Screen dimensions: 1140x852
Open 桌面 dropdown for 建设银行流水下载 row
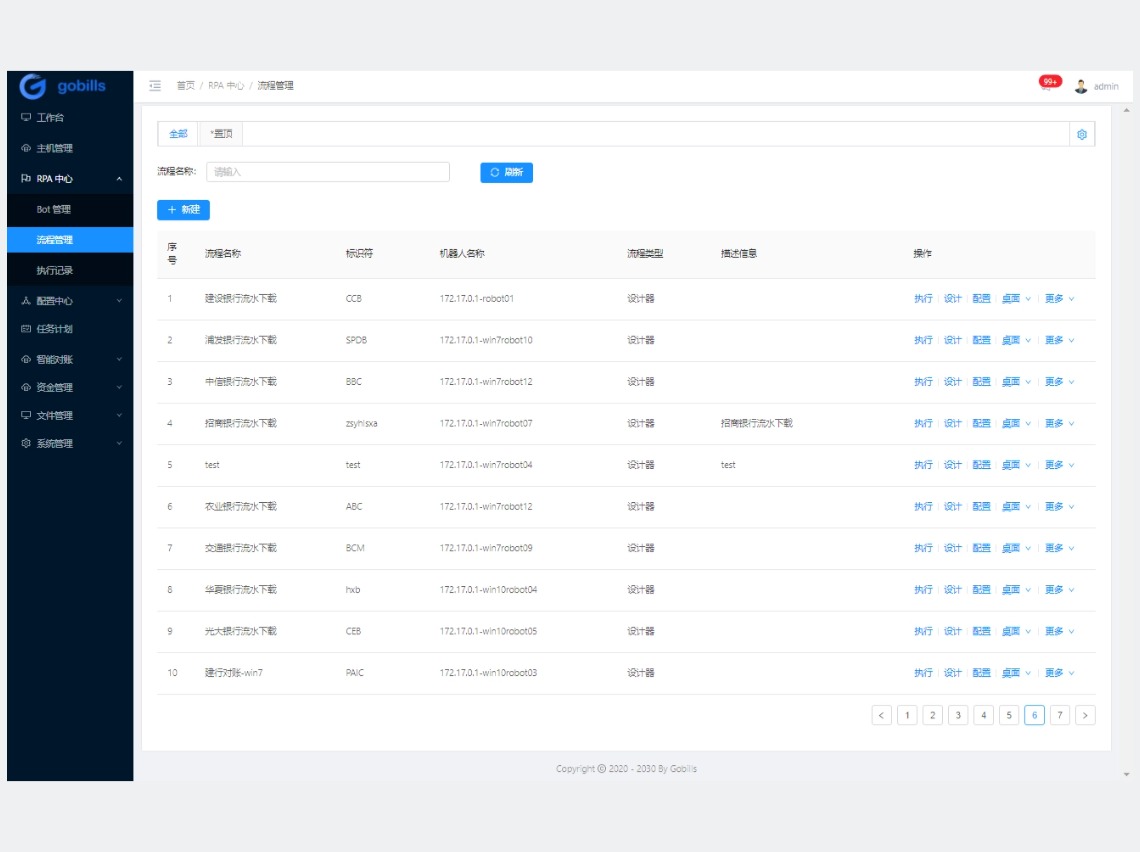pyautogui.click(x=1015, y=299)
